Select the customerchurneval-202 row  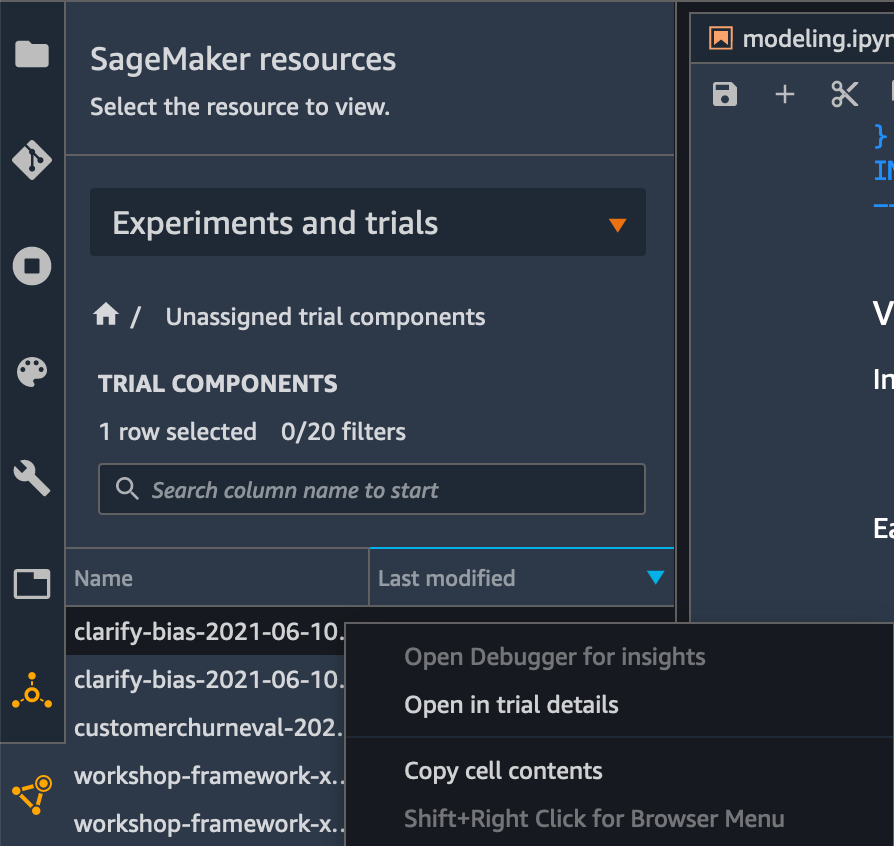pos(206,727)
